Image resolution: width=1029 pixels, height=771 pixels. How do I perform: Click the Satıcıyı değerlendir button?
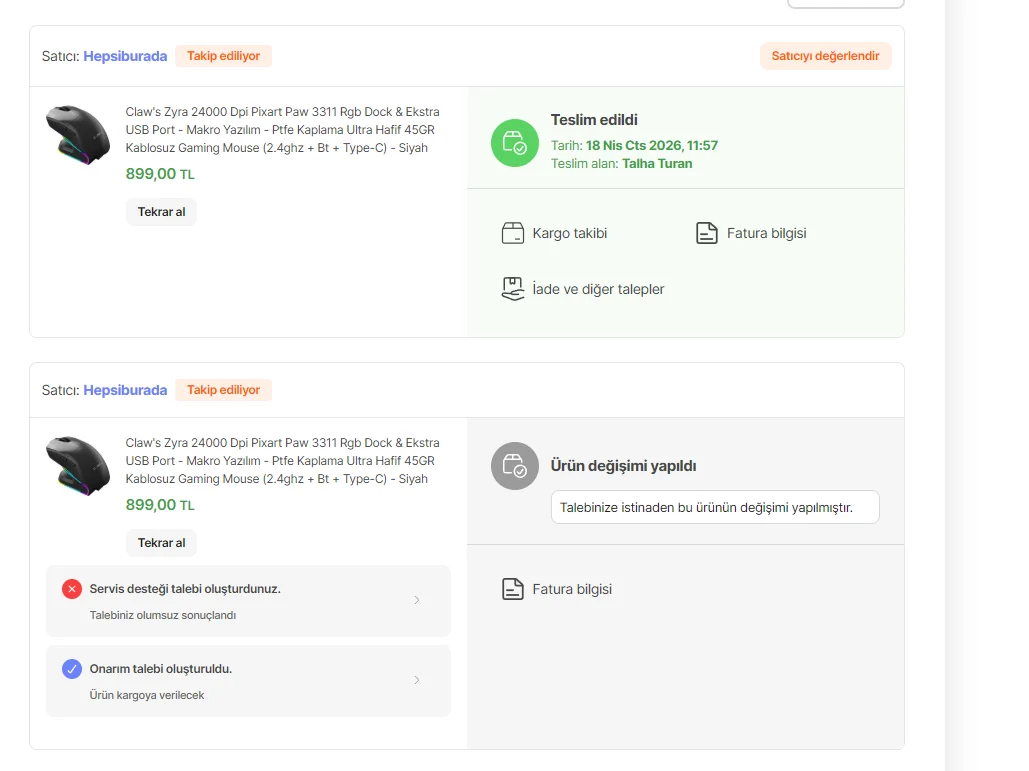coord(825,56)
